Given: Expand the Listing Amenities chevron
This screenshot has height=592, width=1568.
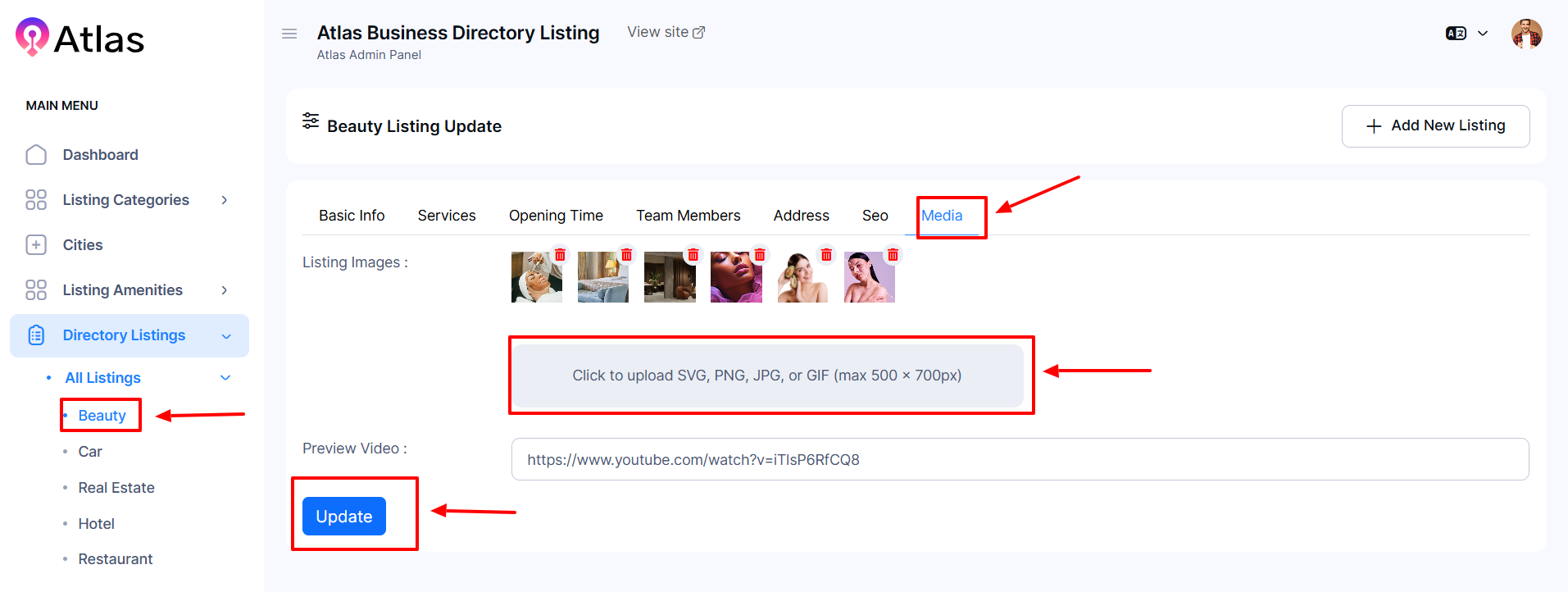Looking at the screenshot, I should click(x=224, y=290).
